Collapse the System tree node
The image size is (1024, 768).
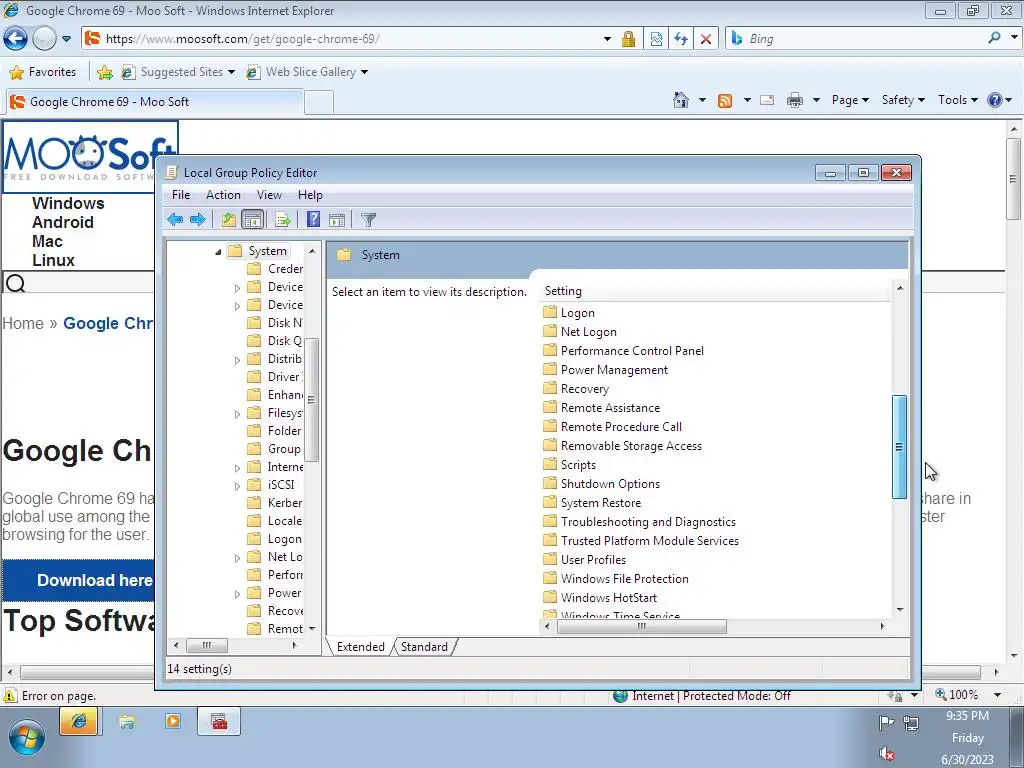pyautogui.click(x=218, y=252)
